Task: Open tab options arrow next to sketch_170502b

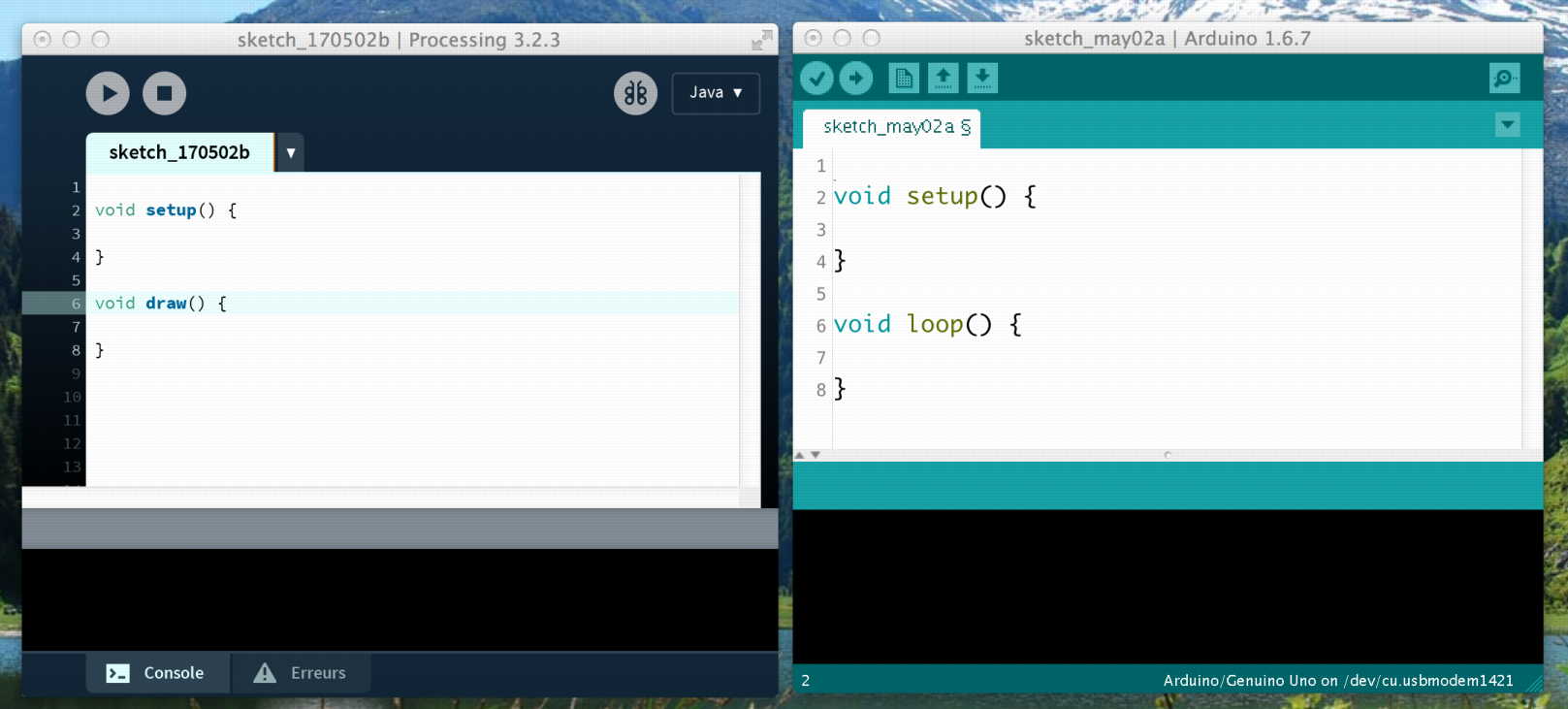Action: pyautogui.click(x=291, y=152)
